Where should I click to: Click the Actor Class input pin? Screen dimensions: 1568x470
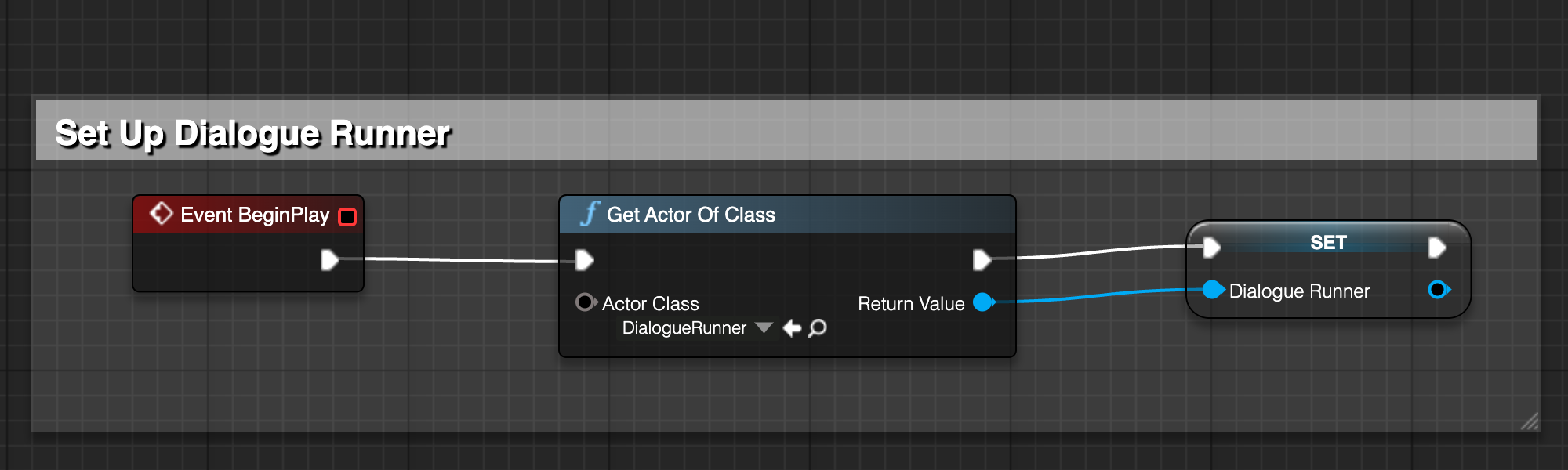586,302
